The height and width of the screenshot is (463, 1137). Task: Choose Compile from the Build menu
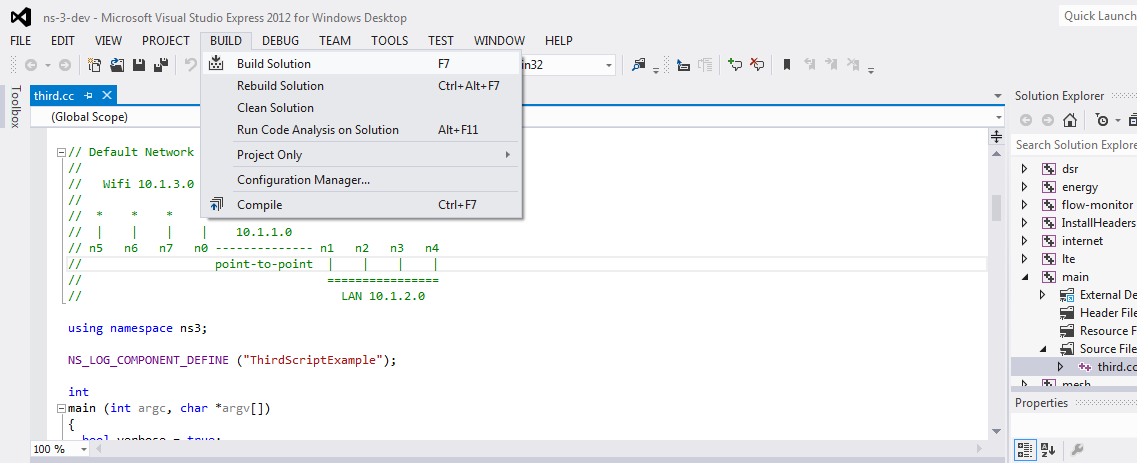click(x=361, y=204)
